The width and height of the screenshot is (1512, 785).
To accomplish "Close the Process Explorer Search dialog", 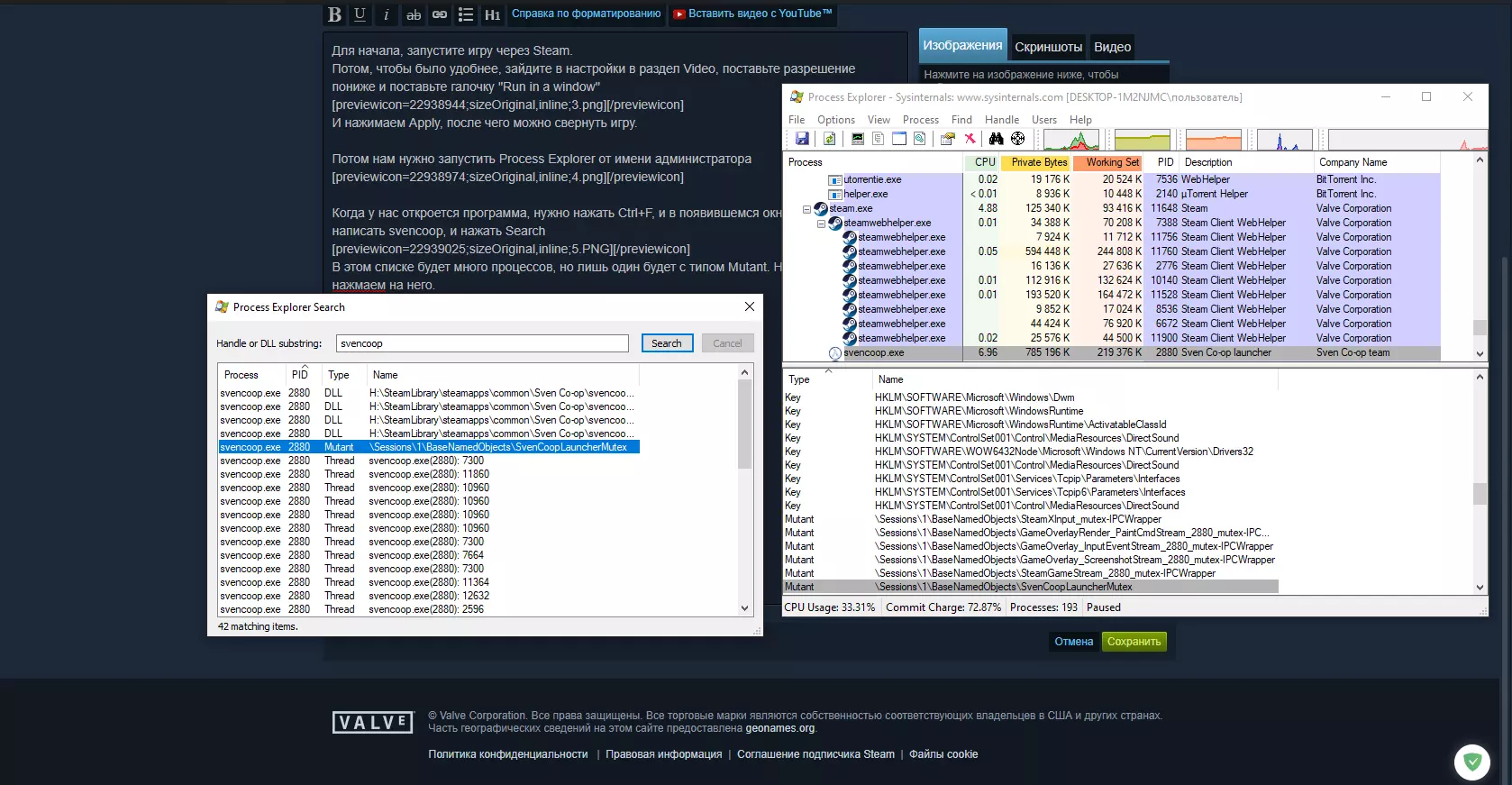I will [749, 307].
